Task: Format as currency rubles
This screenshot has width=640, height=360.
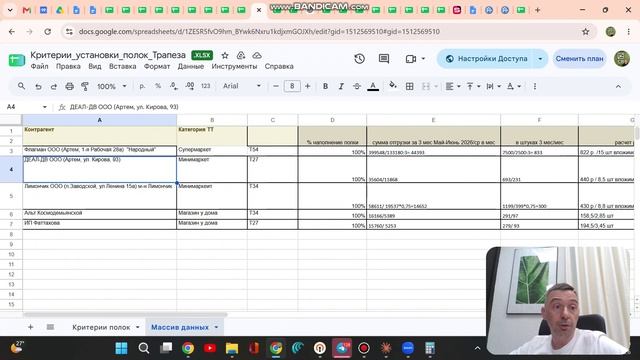Action: pos(142,87)
